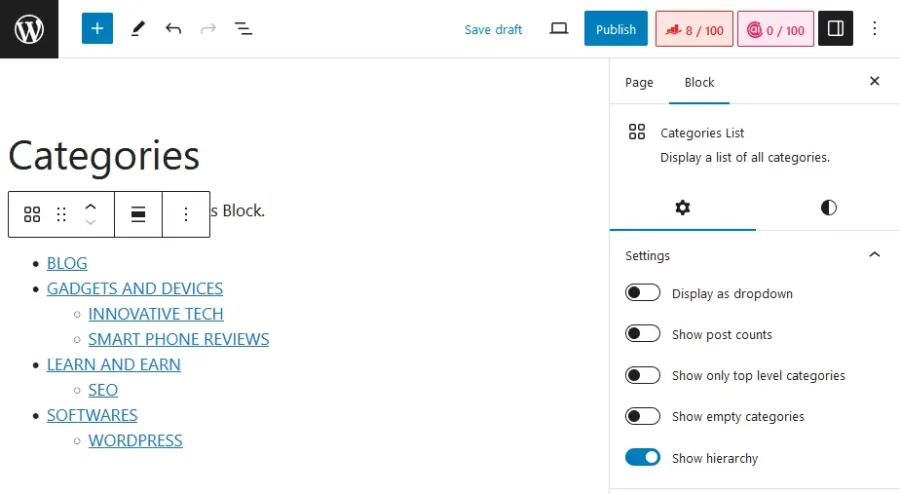Collapse the Settings panel chevron
Image resolution: width=900 pixels, height=494 pixels.
pyautogui.click(x=874, y=255)
